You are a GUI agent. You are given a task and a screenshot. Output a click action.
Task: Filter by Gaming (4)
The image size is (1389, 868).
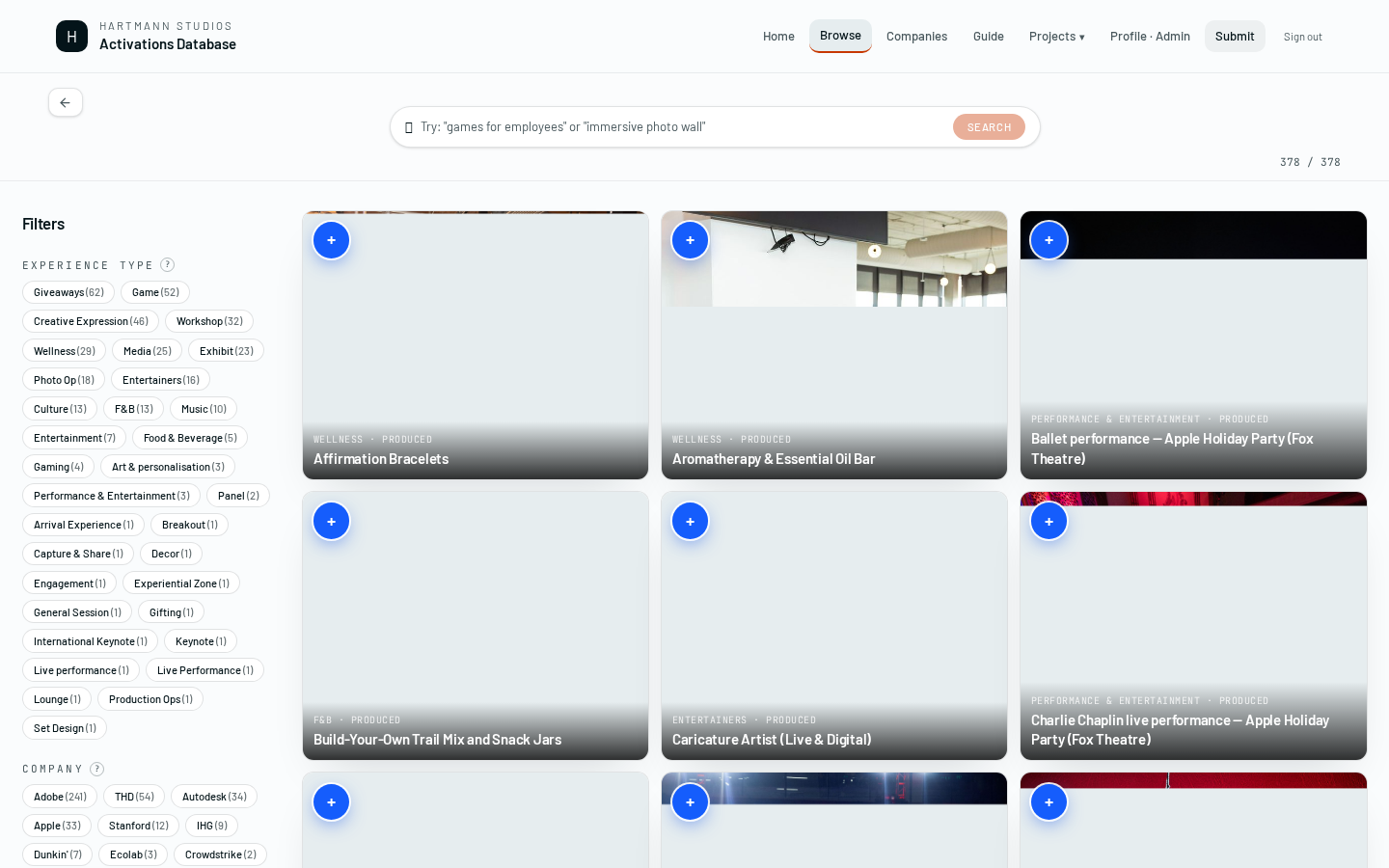coord(59,467)
